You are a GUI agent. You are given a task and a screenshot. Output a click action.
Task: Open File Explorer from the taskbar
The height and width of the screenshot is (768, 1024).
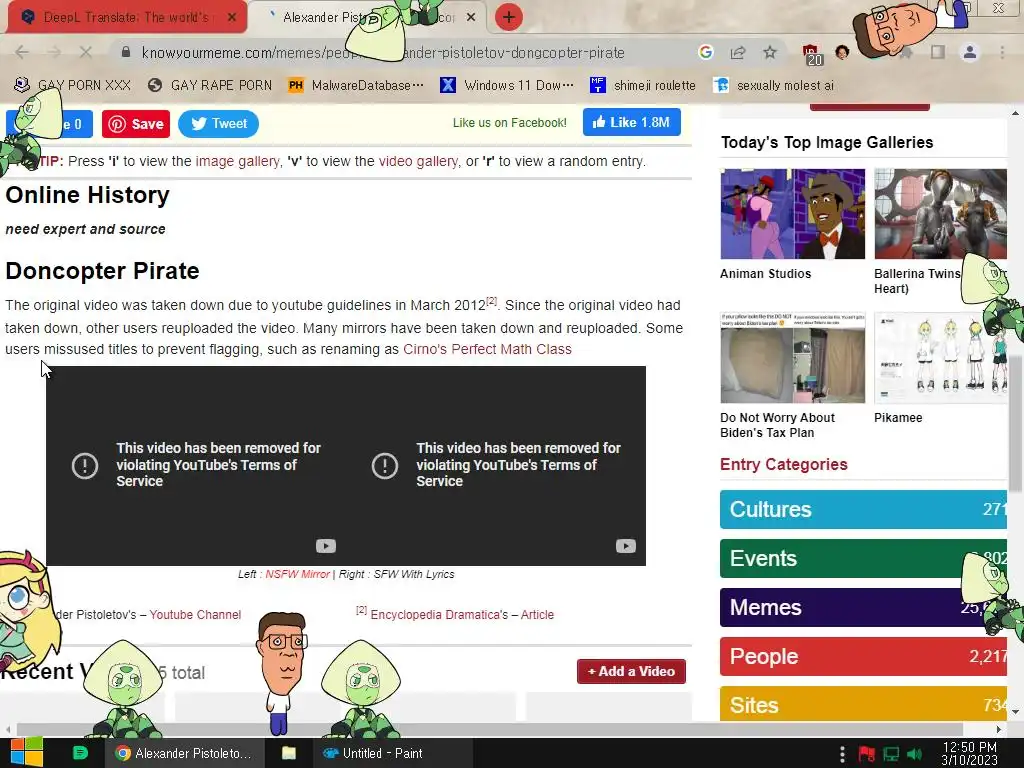289,753
